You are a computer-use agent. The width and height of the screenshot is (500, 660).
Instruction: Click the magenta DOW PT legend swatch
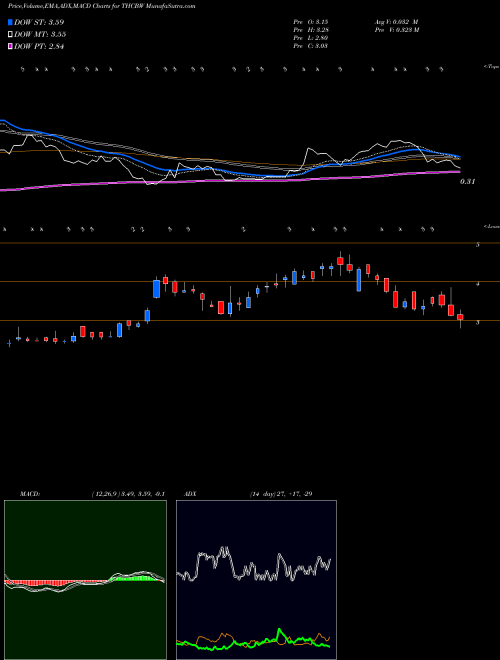[10, 47]
